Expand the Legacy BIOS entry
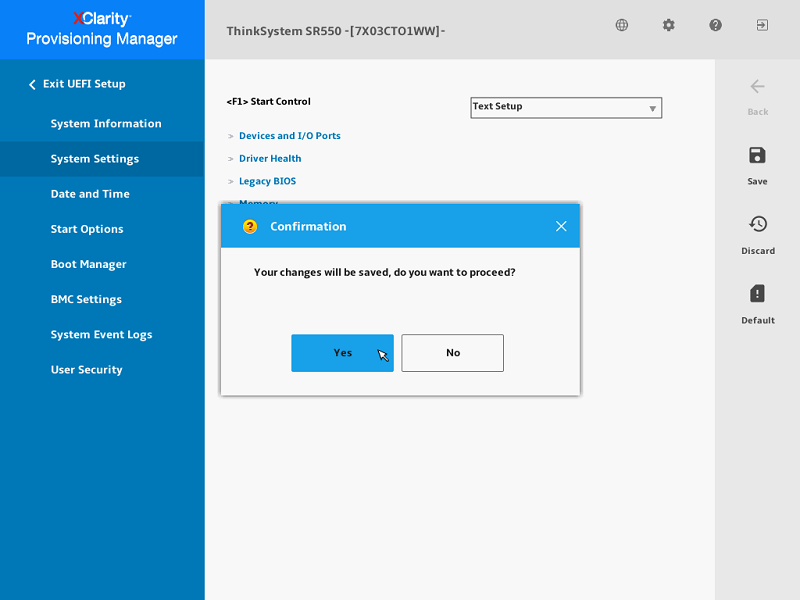This screenshot has height=600, width=800. pyautogui.click(x=267, y=182)
